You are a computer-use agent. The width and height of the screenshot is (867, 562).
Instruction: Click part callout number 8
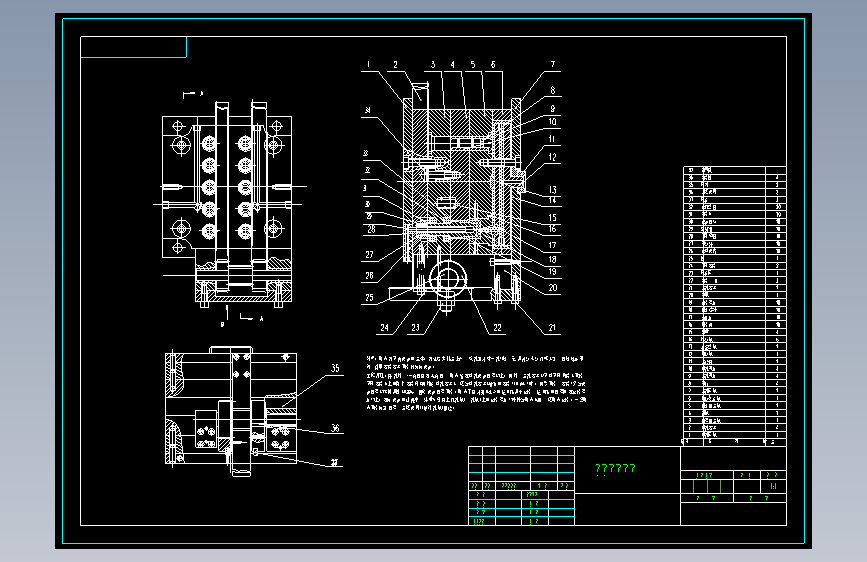(x=552, y=90)
